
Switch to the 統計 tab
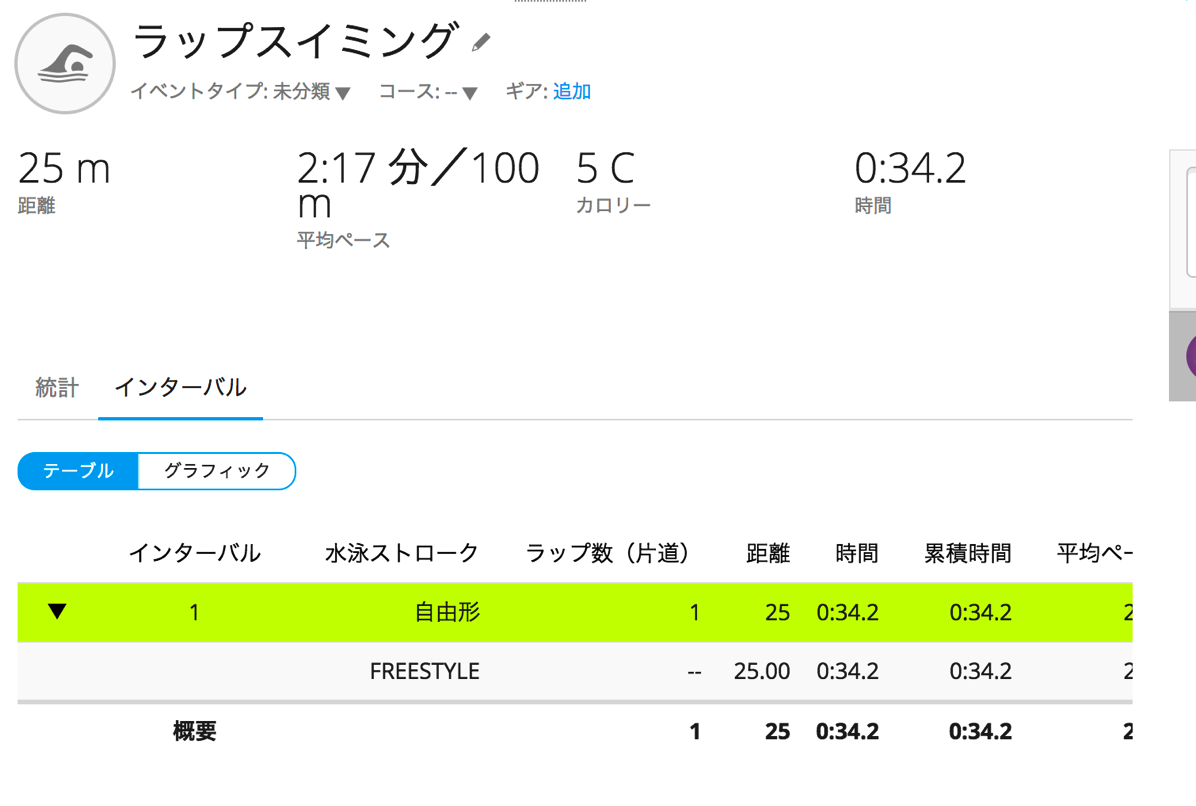coord(57,387)
